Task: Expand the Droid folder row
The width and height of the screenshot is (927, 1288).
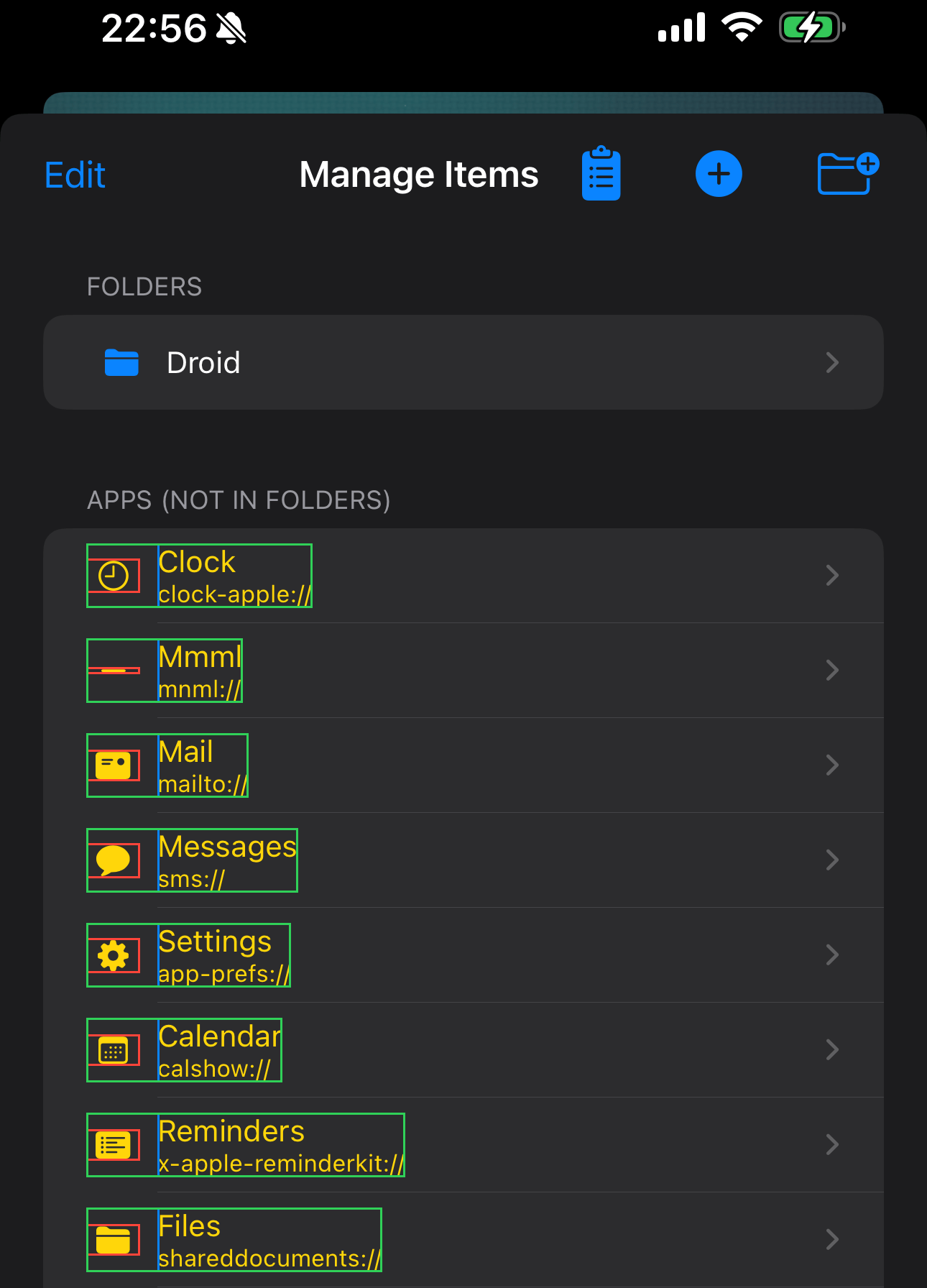Action: coord(831,363)
